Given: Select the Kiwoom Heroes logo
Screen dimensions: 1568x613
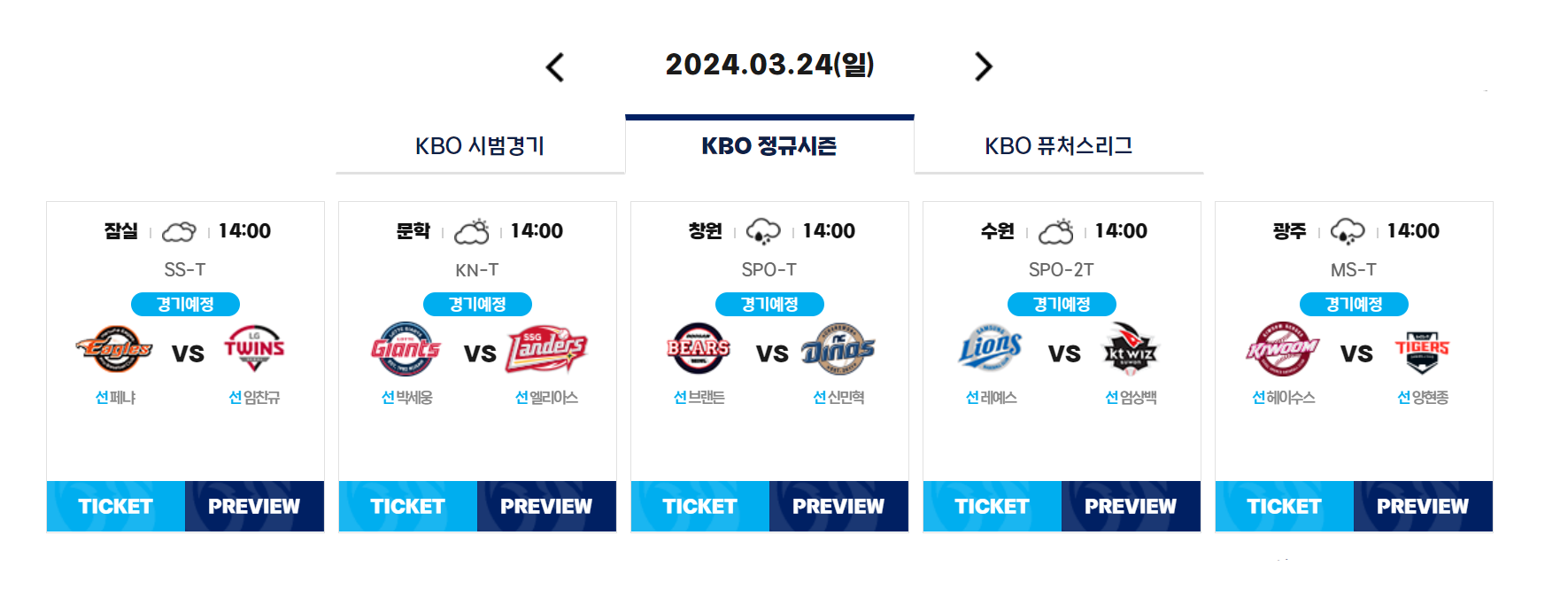Looking at the screenshot, I should [1283, 349].
